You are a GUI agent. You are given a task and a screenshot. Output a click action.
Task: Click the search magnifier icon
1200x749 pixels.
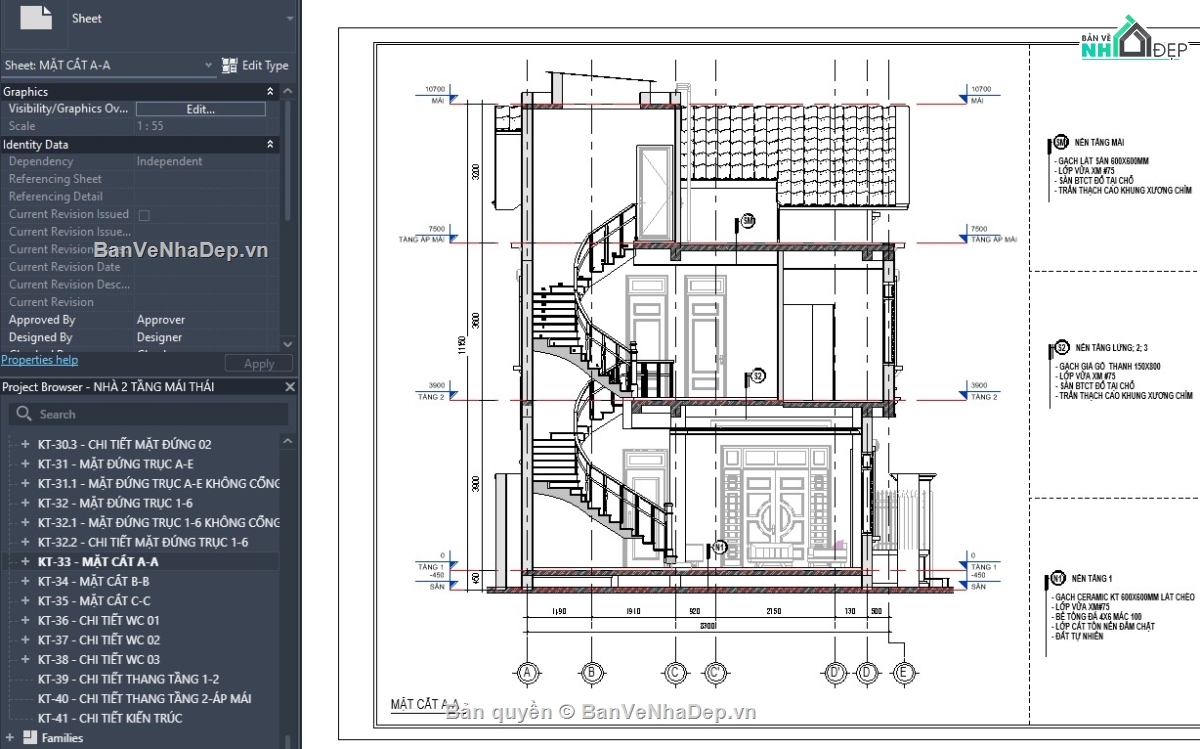pos(23,414)
